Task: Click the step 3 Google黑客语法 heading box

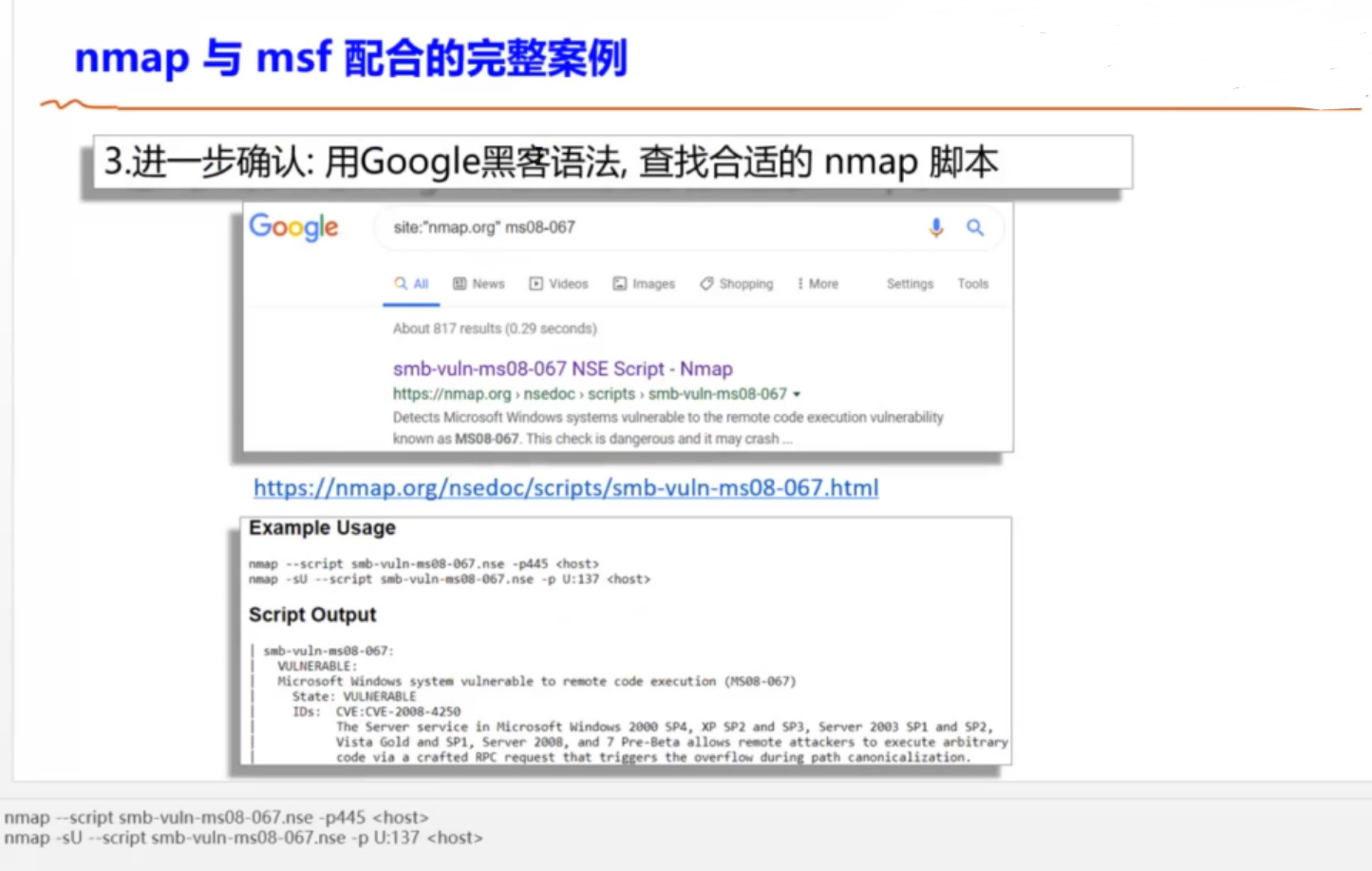Action: [x=612, y=162]
